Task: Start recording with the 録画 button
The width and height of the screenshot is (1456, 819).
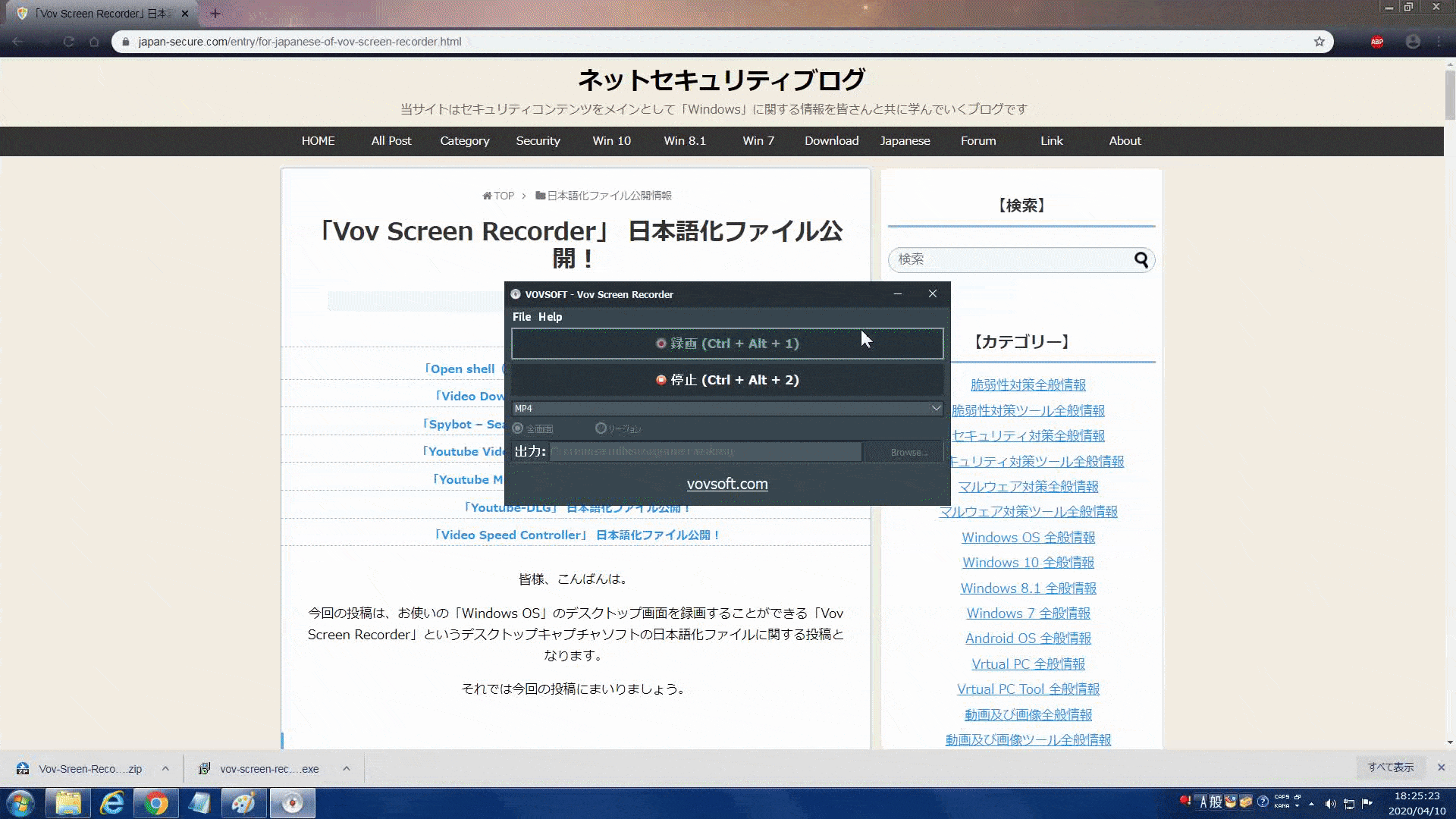Action: click(x=727, y=344)
